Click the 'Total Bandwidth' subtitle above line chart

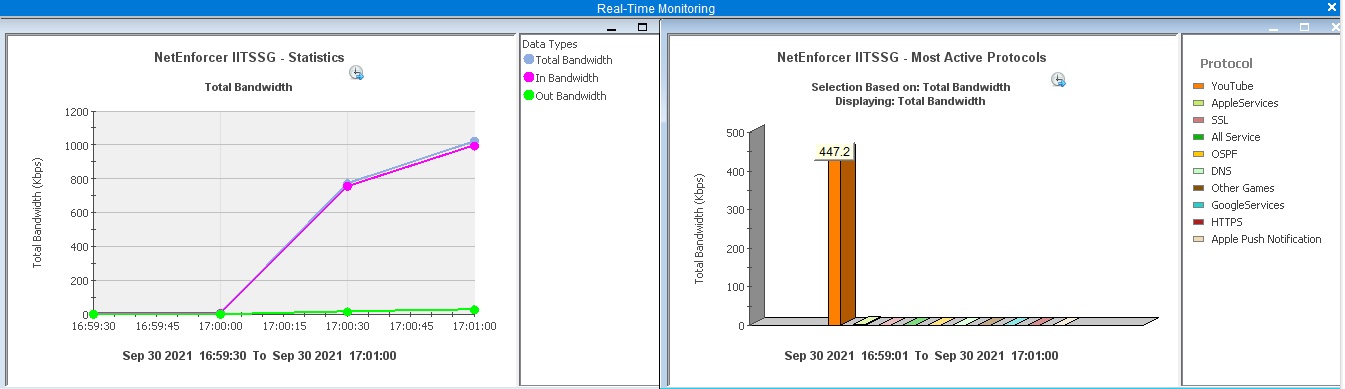249,87
